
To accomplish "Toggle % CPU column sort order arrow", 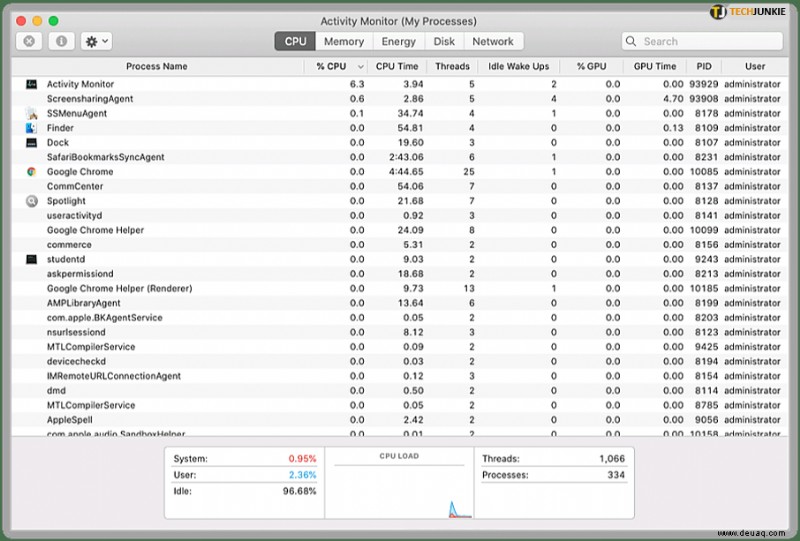I will coord(361,67).
